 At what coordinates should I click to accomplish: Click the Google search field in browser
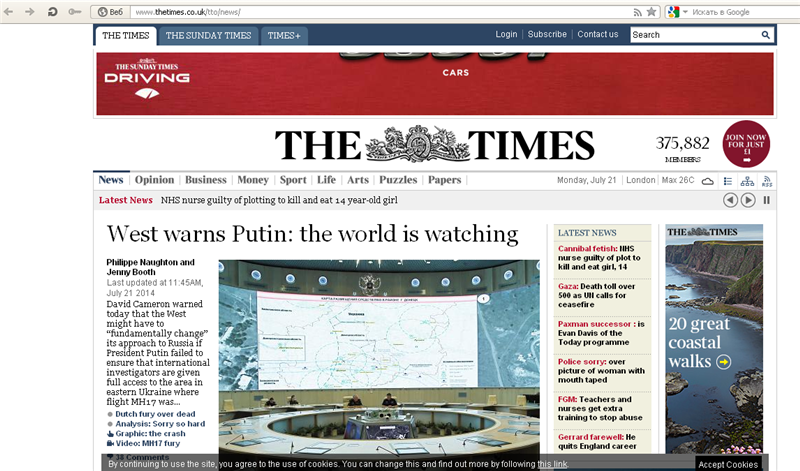tap(744, 12)
